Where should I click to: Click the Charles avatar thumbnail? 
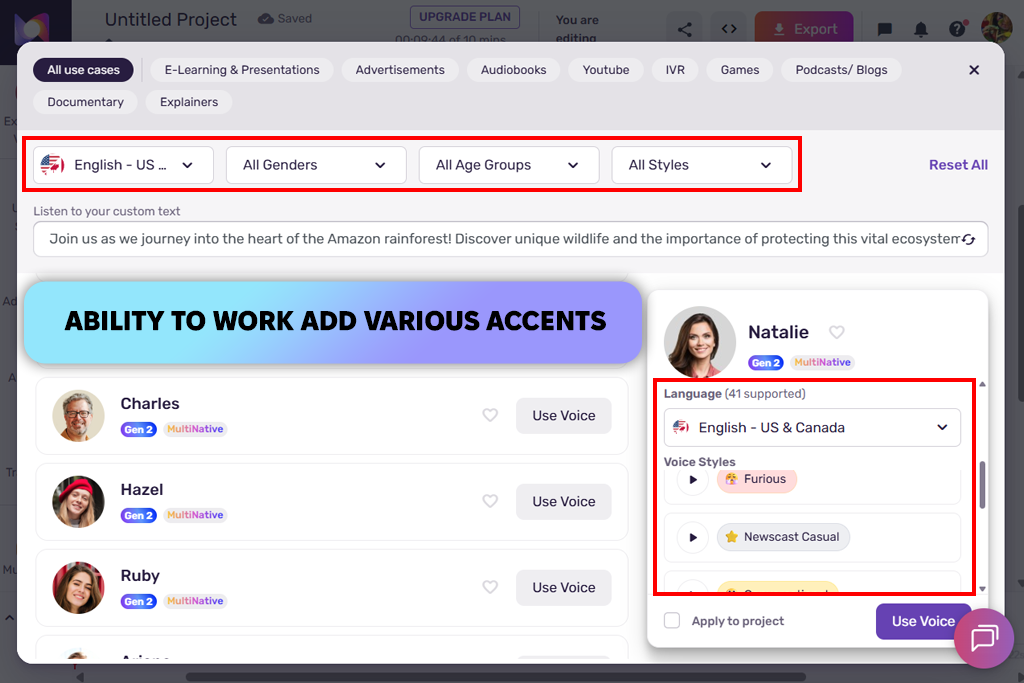pyautogui.click(x=78, y=416)
